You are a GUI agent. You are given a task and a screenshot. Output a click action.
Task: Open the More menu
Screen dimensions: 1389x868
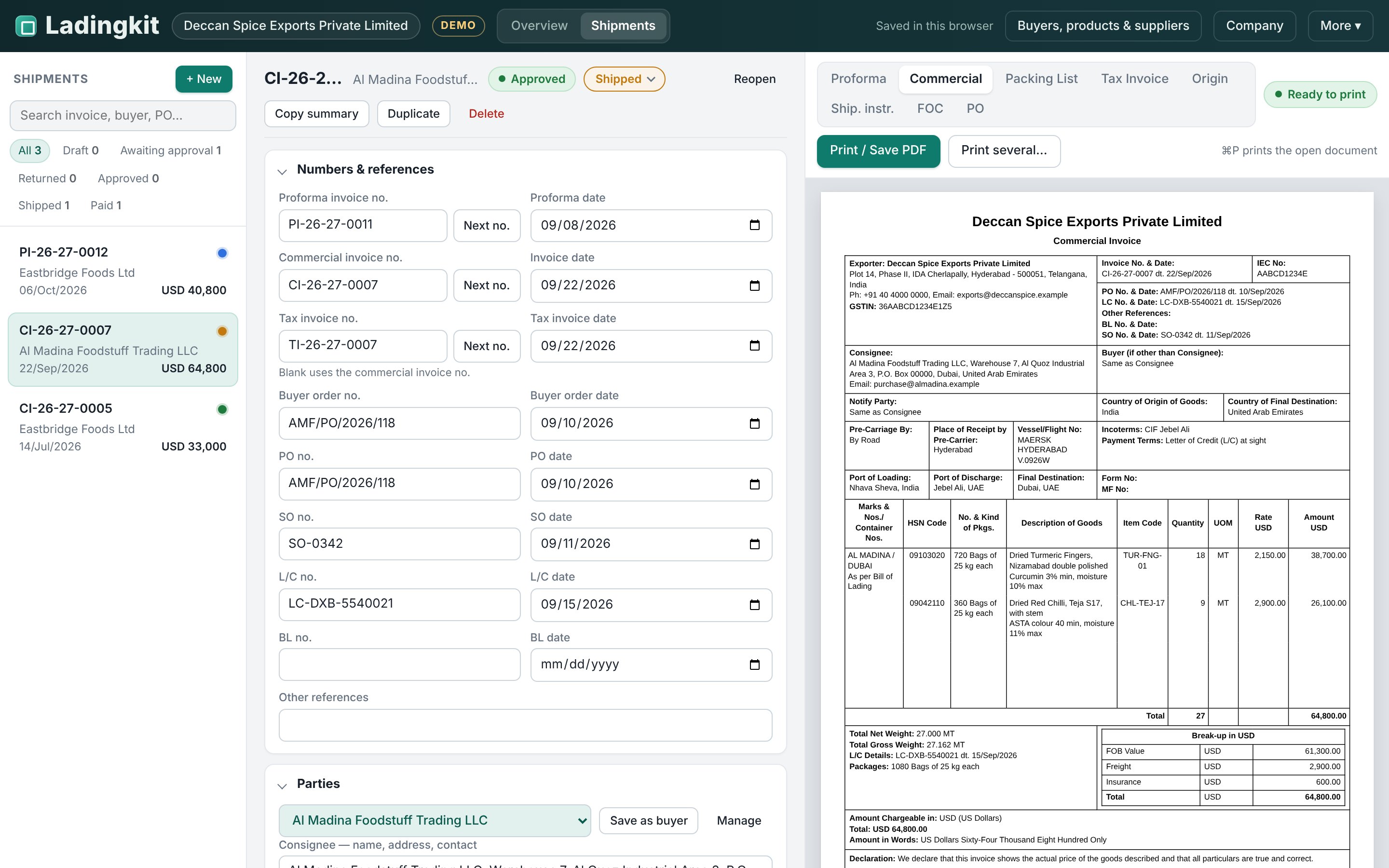[x=1340, y=26]
